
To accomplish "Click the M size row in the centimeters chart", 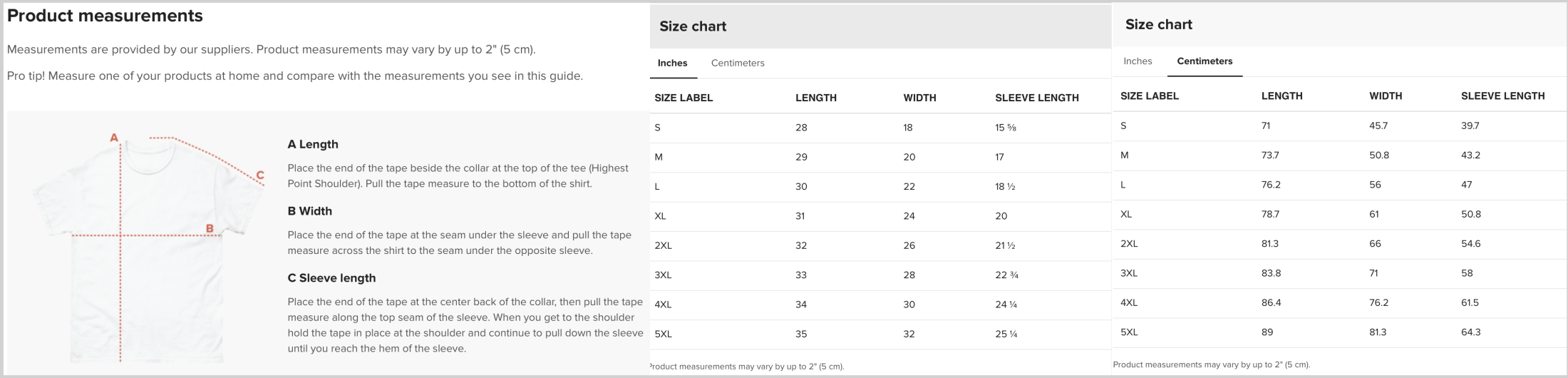I will (x=1340, y=155).
